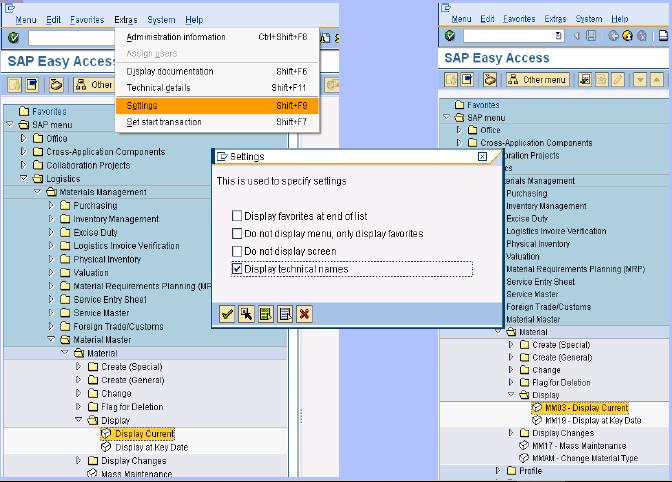Select MM03 - Display Current in right window

click(587, 407)
